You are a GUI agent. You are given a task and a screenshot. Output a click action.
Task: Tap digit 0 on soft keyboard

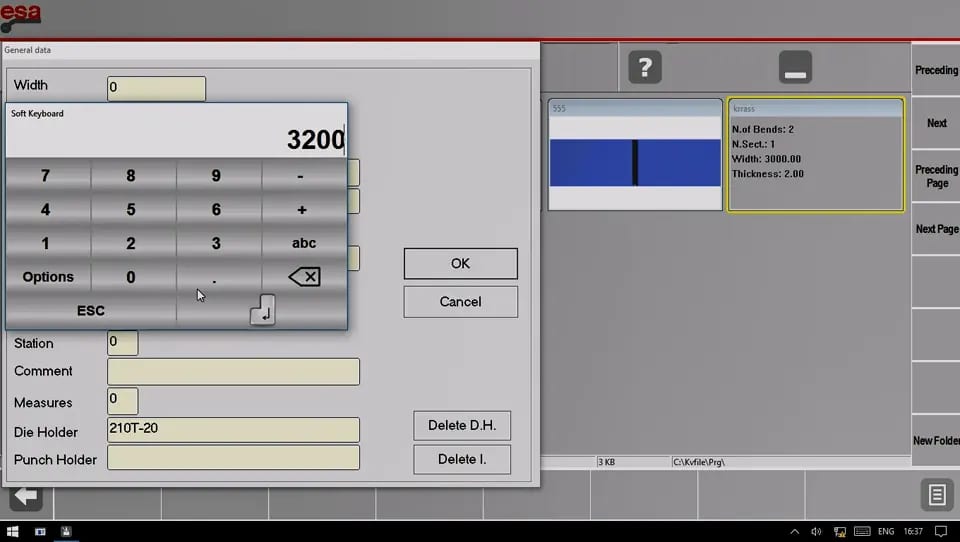[x=131, y=277]
